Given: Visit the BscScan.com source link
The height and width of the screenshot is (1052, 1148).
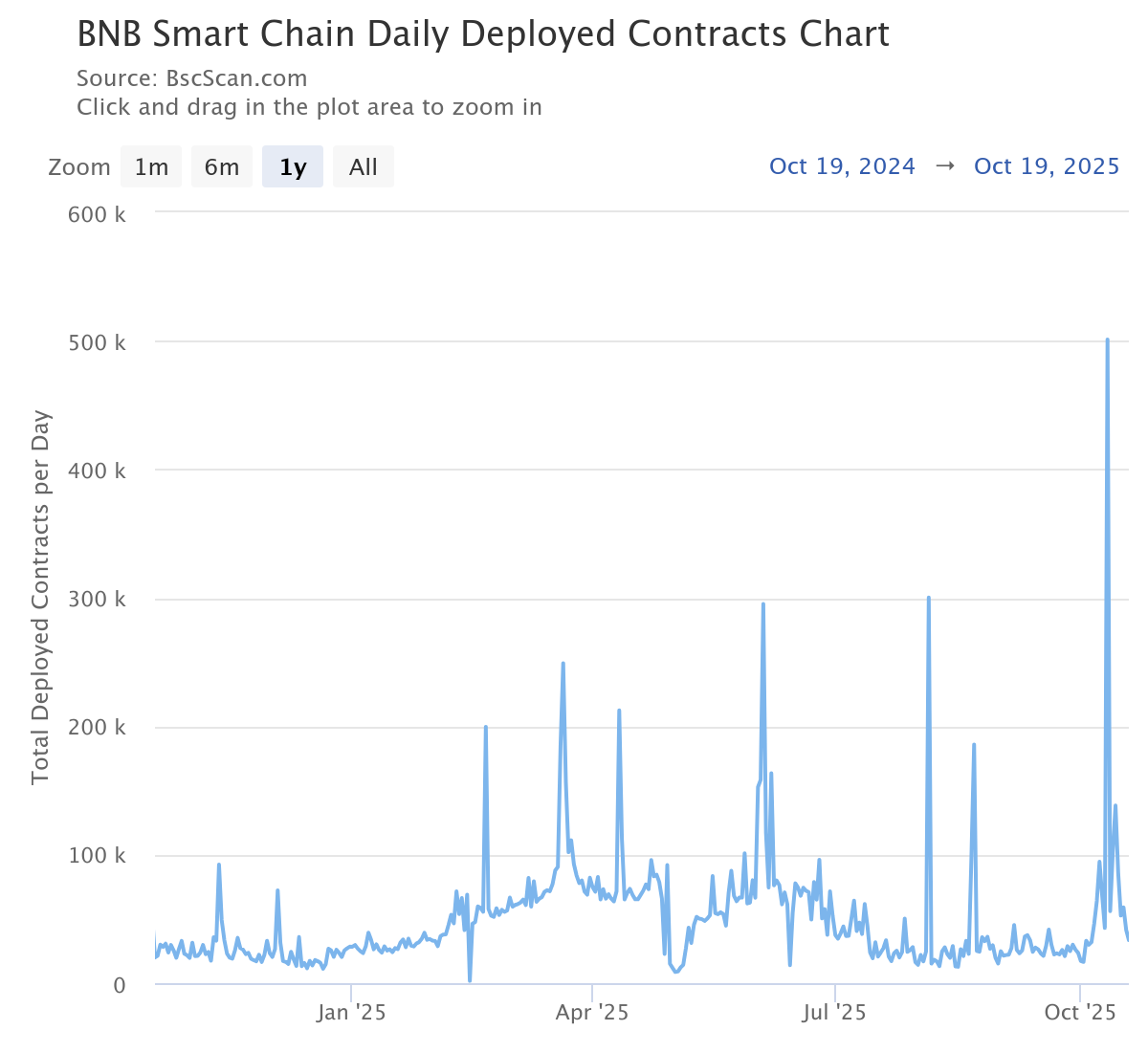Looking at the screenshot, I should [x=236, y=78].
